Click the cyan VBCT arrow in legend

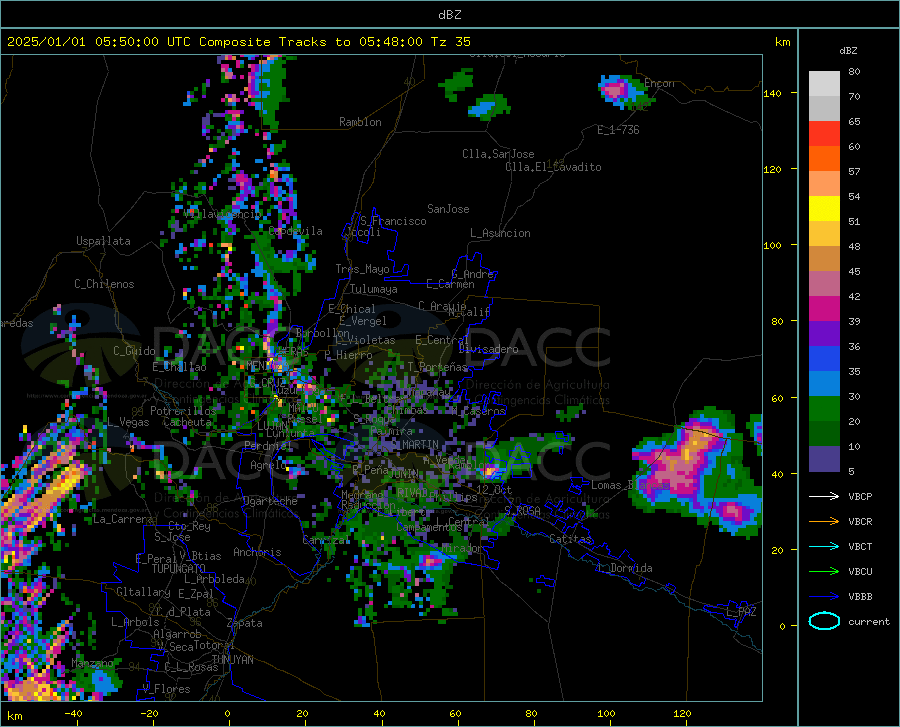coord(824,546)
